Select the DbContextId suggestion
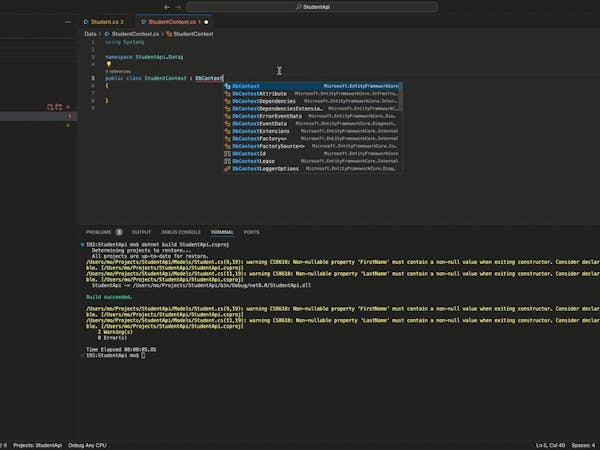 point(312,154)
